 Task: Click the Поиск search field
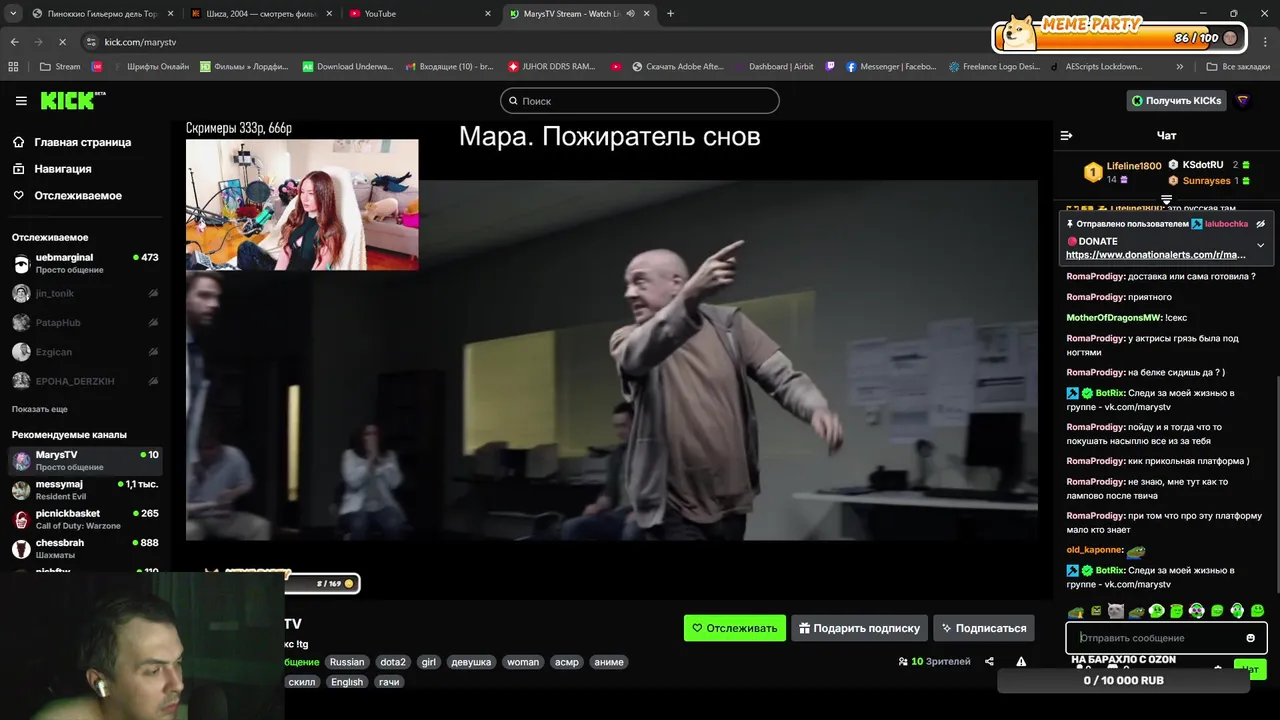pos(640,100)
